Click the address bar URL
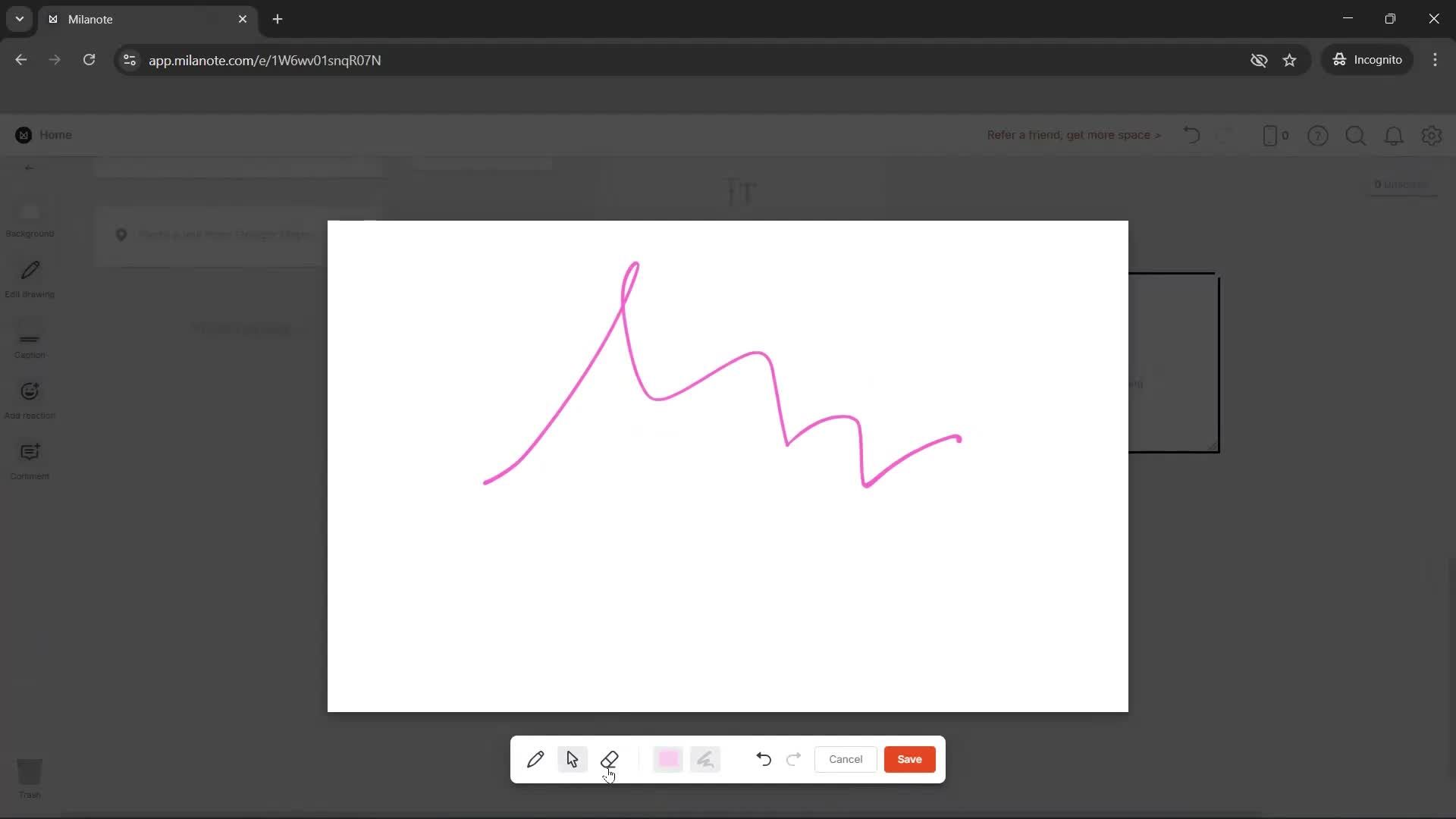This screenshot has height=819, width=1456. [x=265, y=60]
